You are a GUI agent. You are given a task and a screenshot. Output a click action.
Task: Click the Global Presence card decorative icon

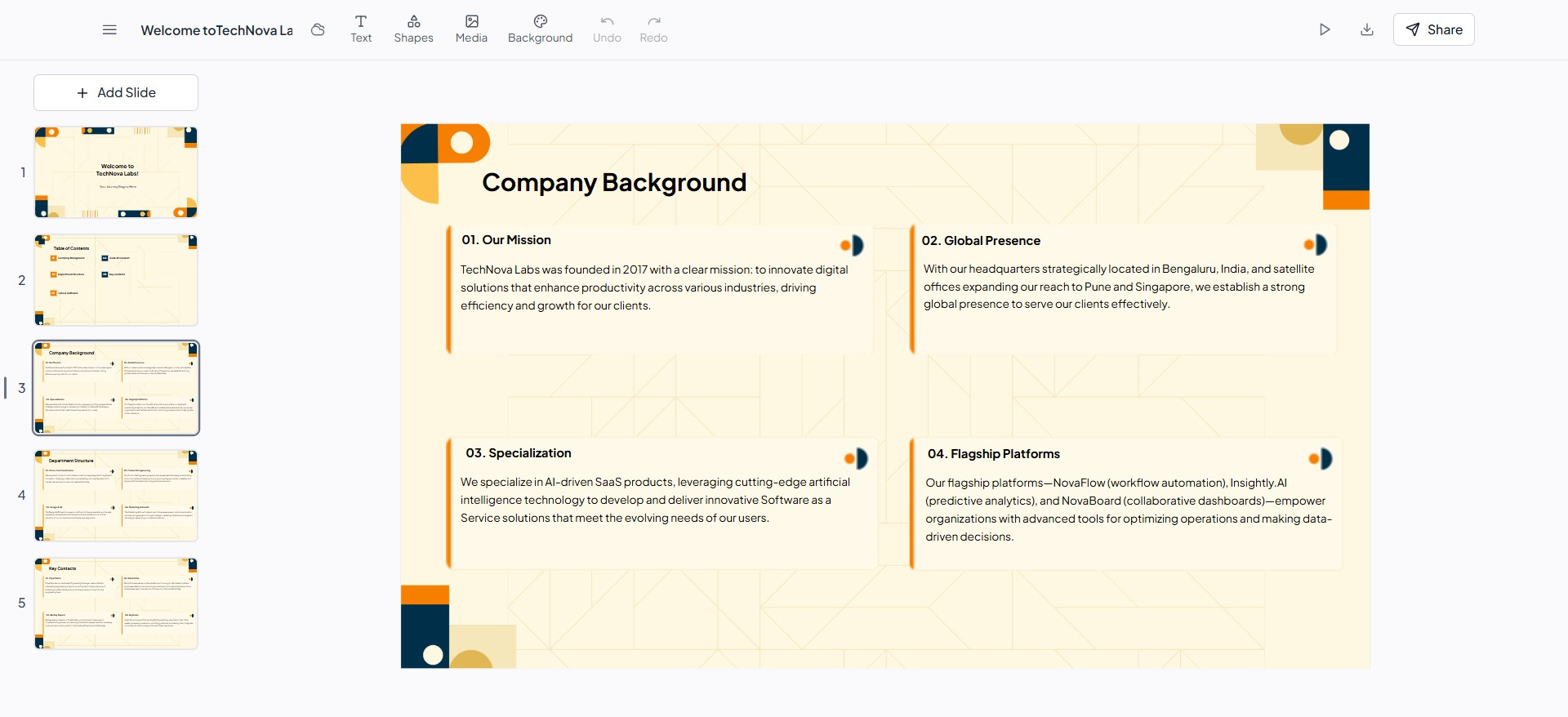pyautogui.click(x=1316, y=245)
